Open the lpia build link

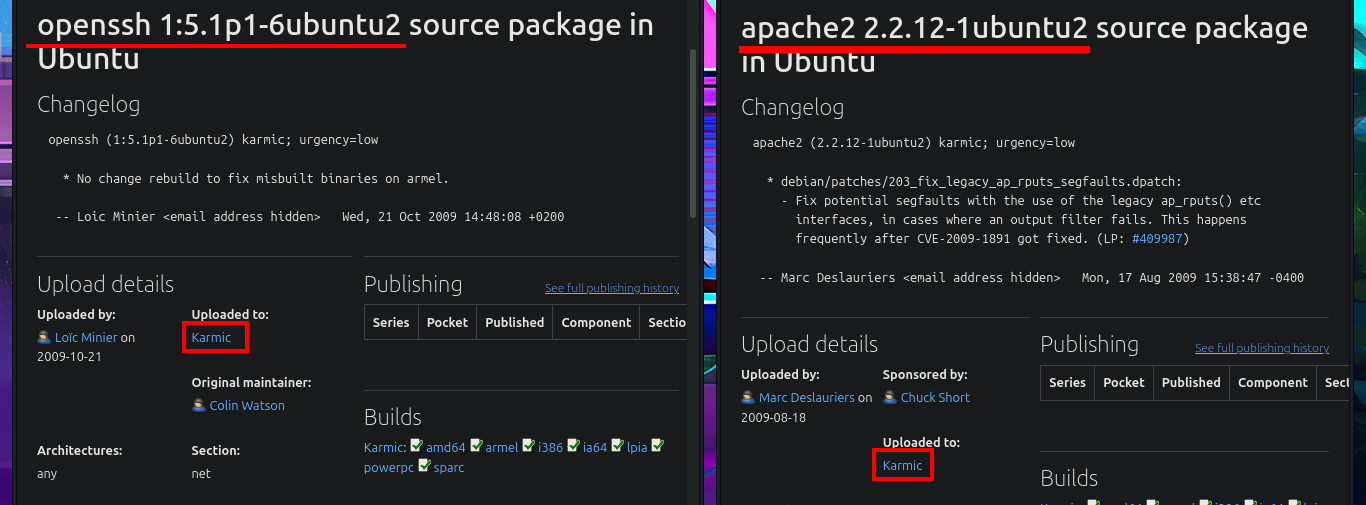point(637,448)
